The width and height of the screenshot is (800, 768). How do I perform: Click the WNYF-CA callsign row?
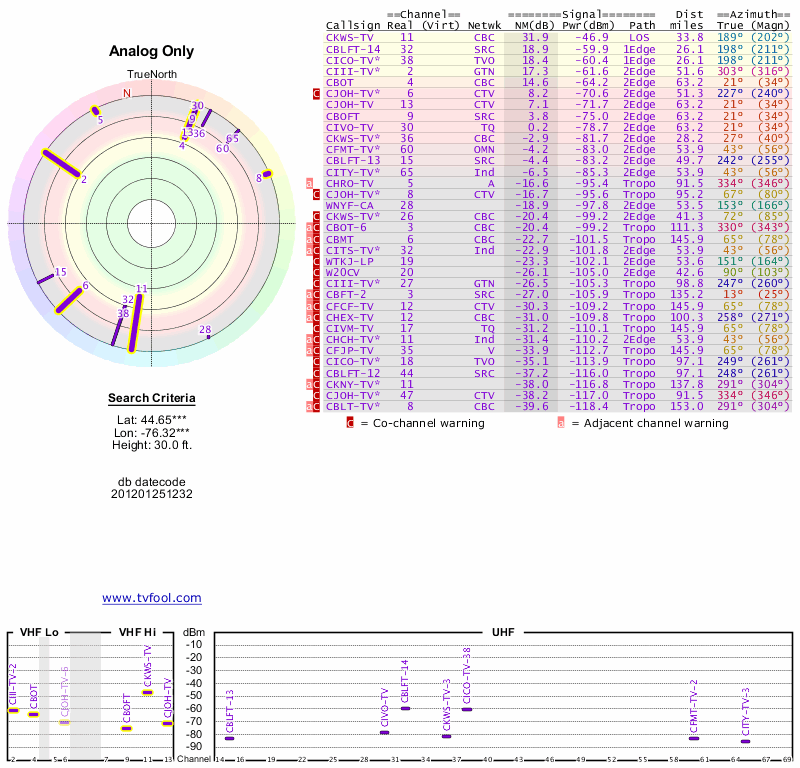[350, 205]
